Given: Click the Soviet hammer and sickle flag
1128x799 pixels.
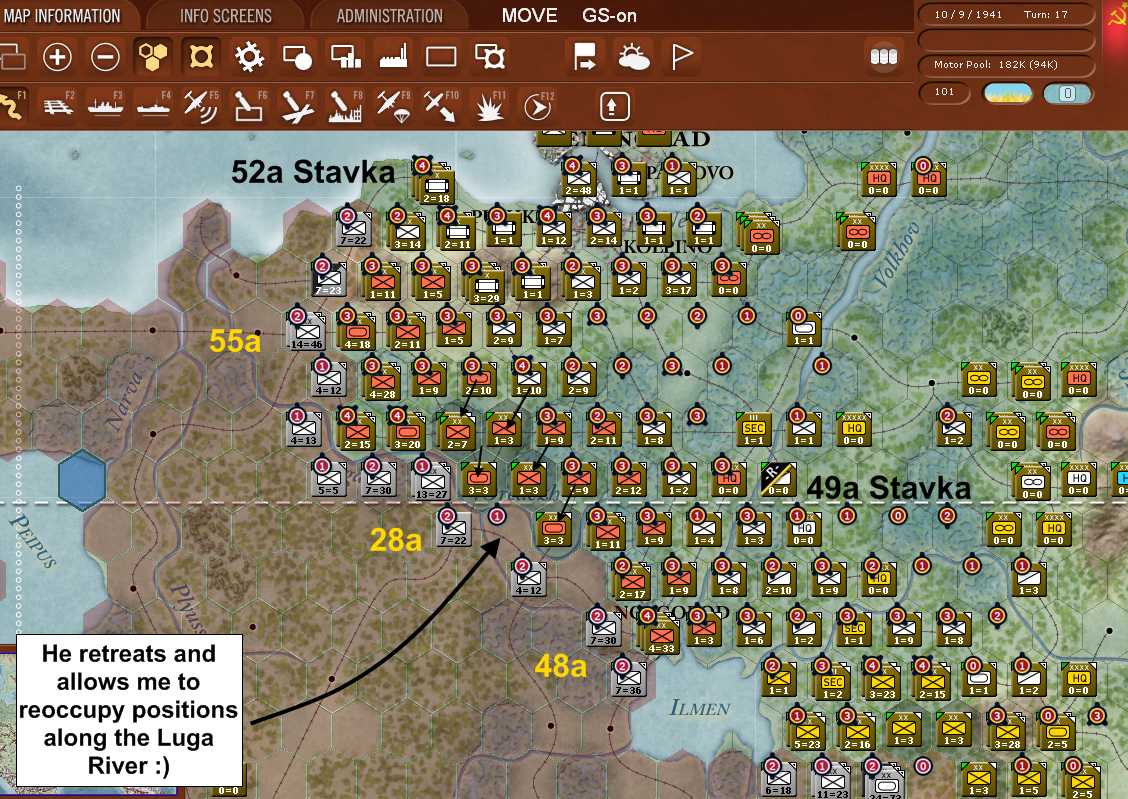Looking at the screenshot, I should point(1117,18).
